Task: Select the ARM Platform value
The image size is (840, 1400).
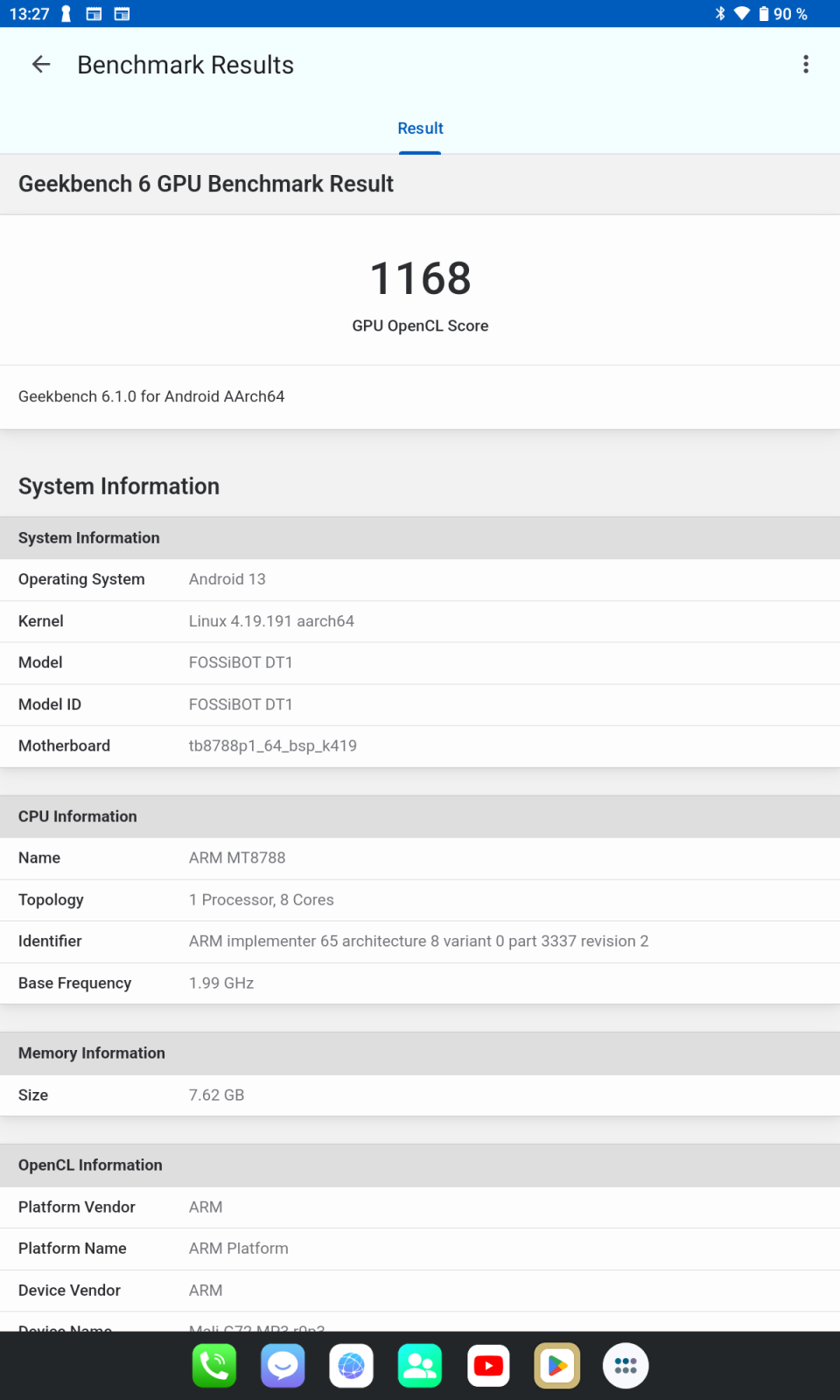Action: (239, 1249)
